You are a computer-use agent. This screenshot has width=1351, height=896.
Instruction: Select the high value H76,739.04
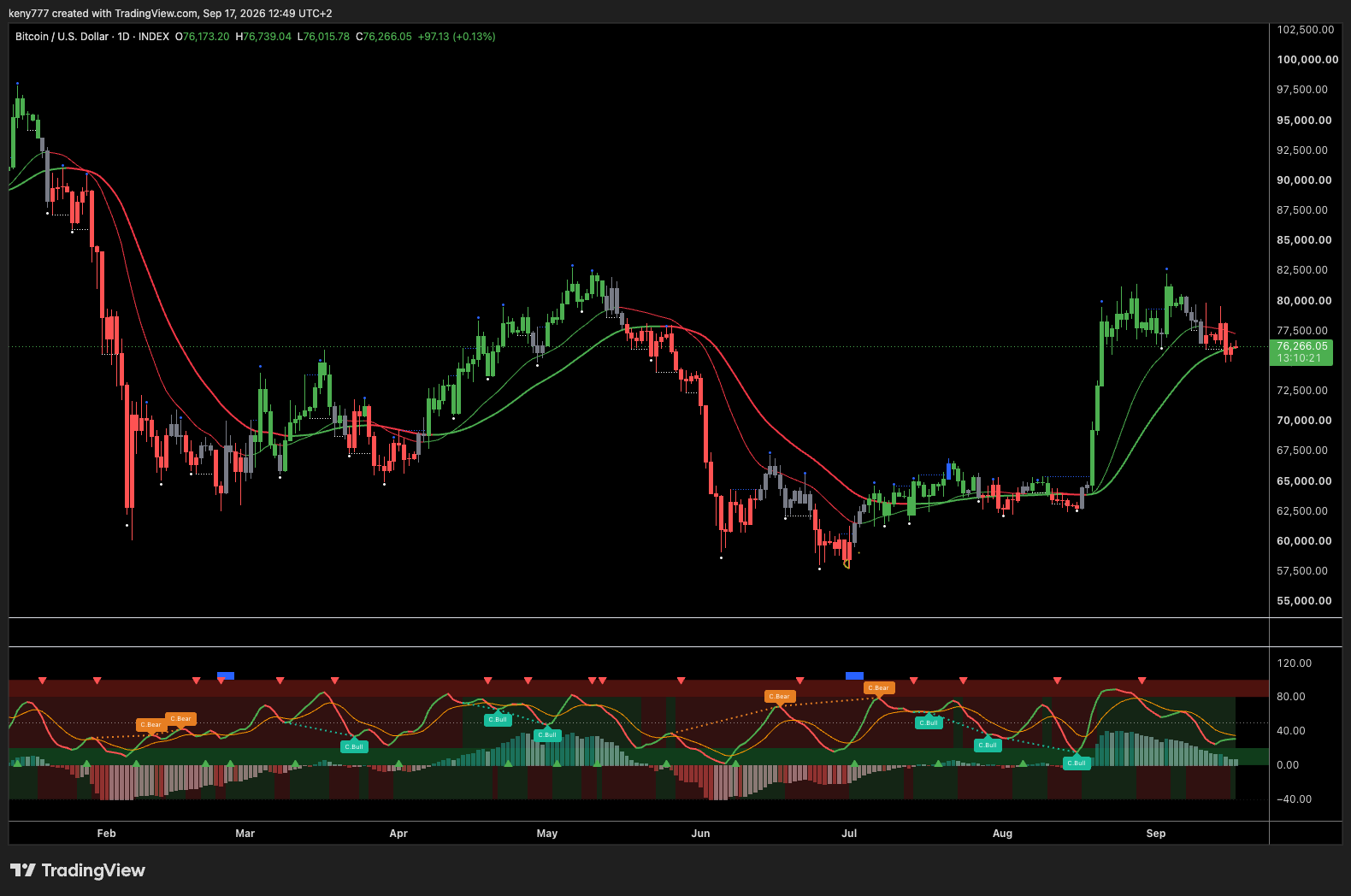pos(263,37)
